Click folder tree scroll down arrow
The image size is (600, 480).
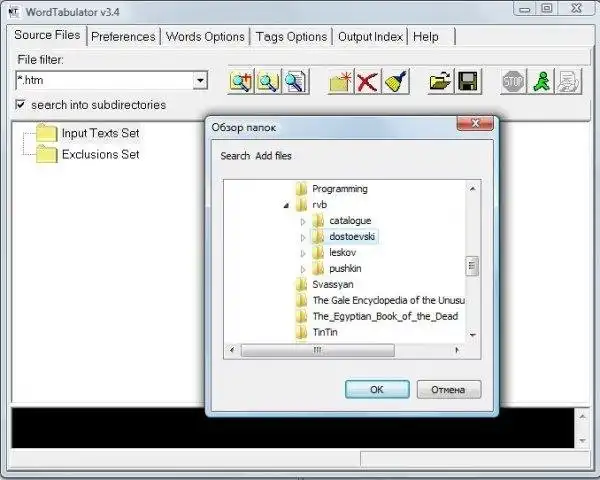click(x=473, y=335)
